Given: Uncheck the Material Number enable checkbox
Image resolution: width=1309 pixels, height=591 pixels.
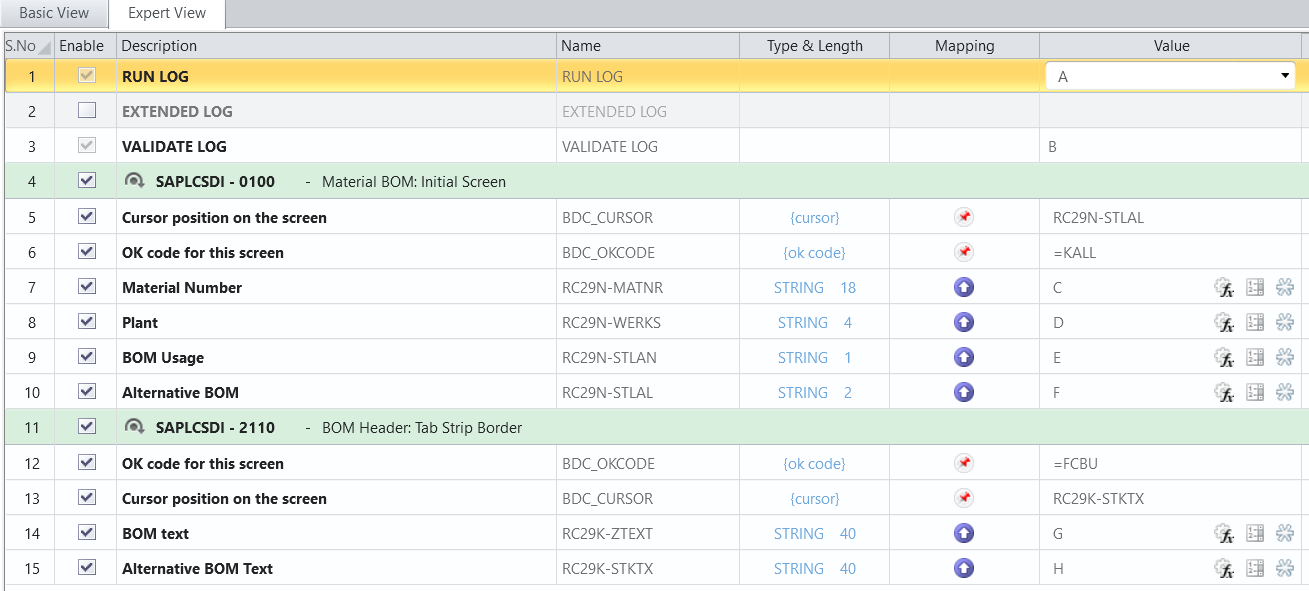Looking at the screenshot, I should coord(87,287).
